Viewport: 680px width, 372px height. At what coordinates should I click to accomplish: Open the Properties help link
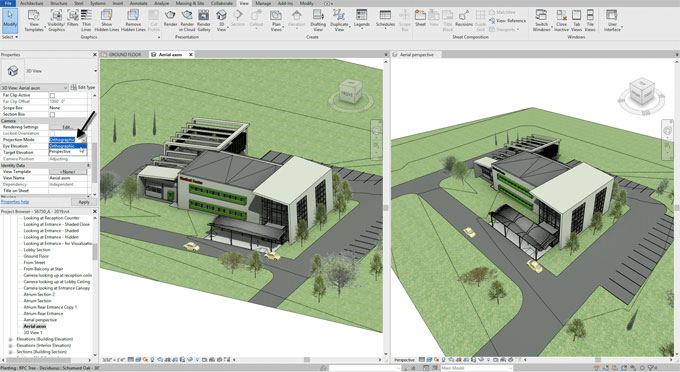click(15, 202)
